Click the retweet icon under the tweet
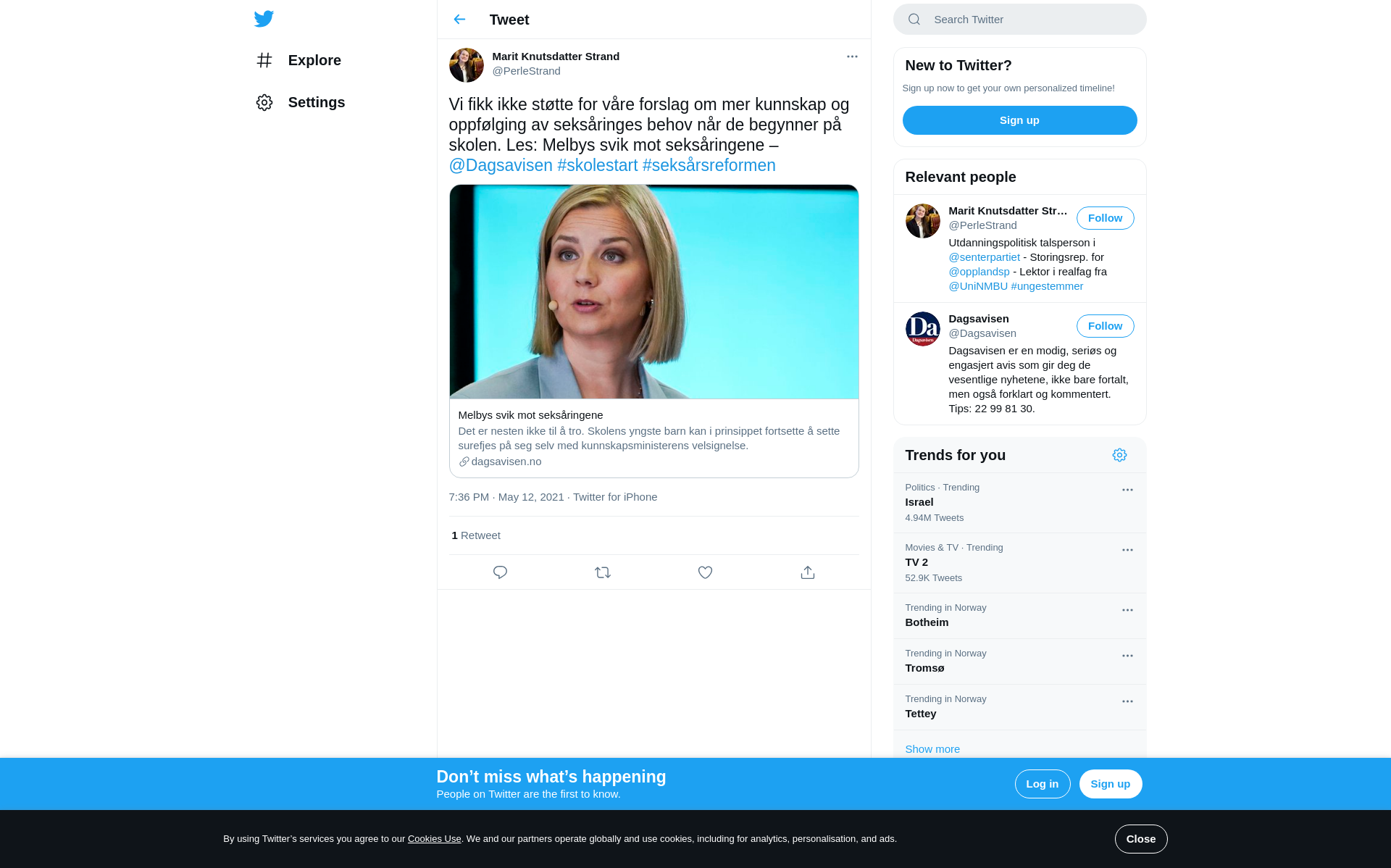This screenshot has width=1391, height=868. [603, 572]
